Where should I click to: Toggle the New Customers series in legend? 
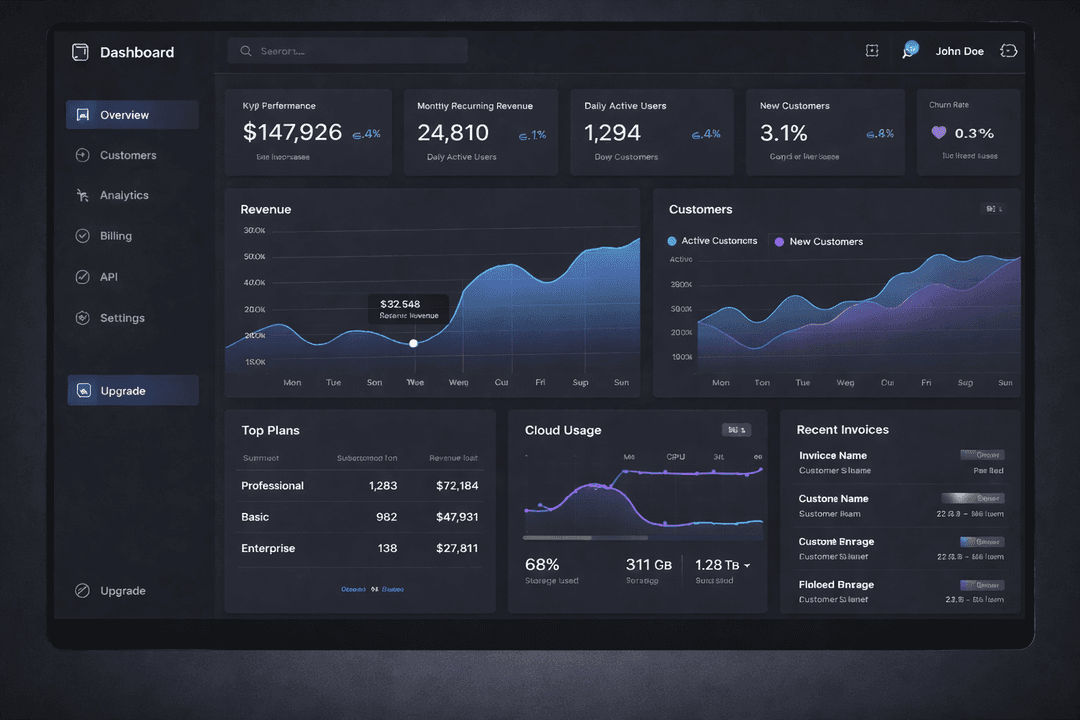(x=818, y=241)
